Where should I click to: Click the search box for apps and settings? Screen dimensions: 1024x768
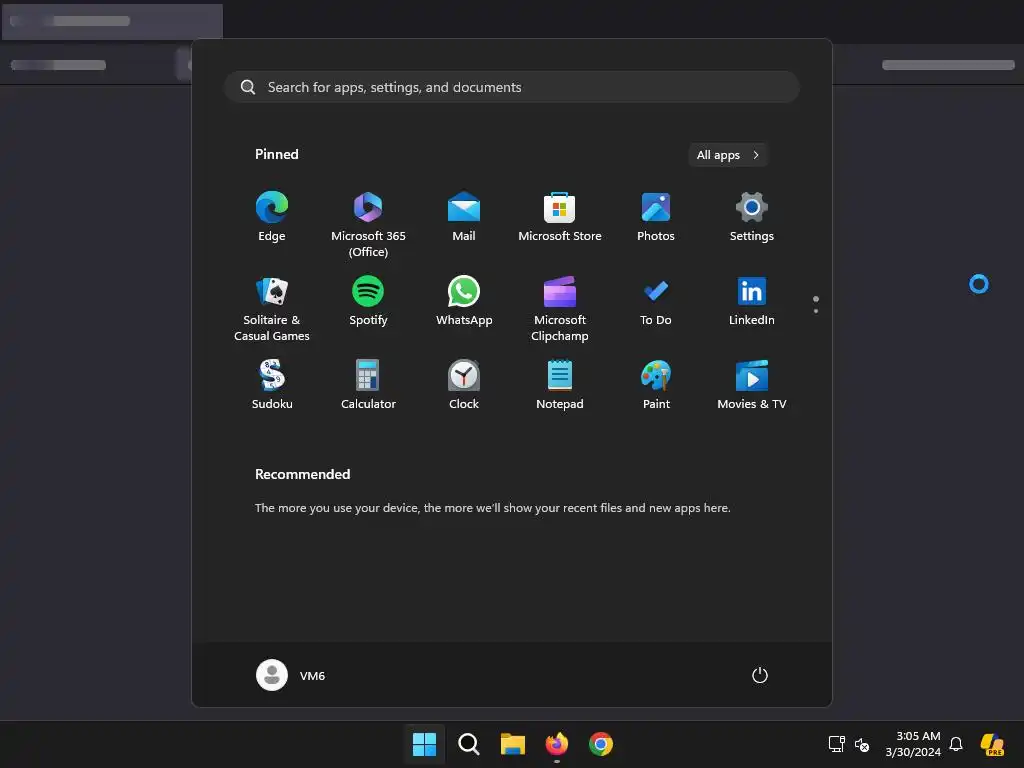tap(512, 87)
